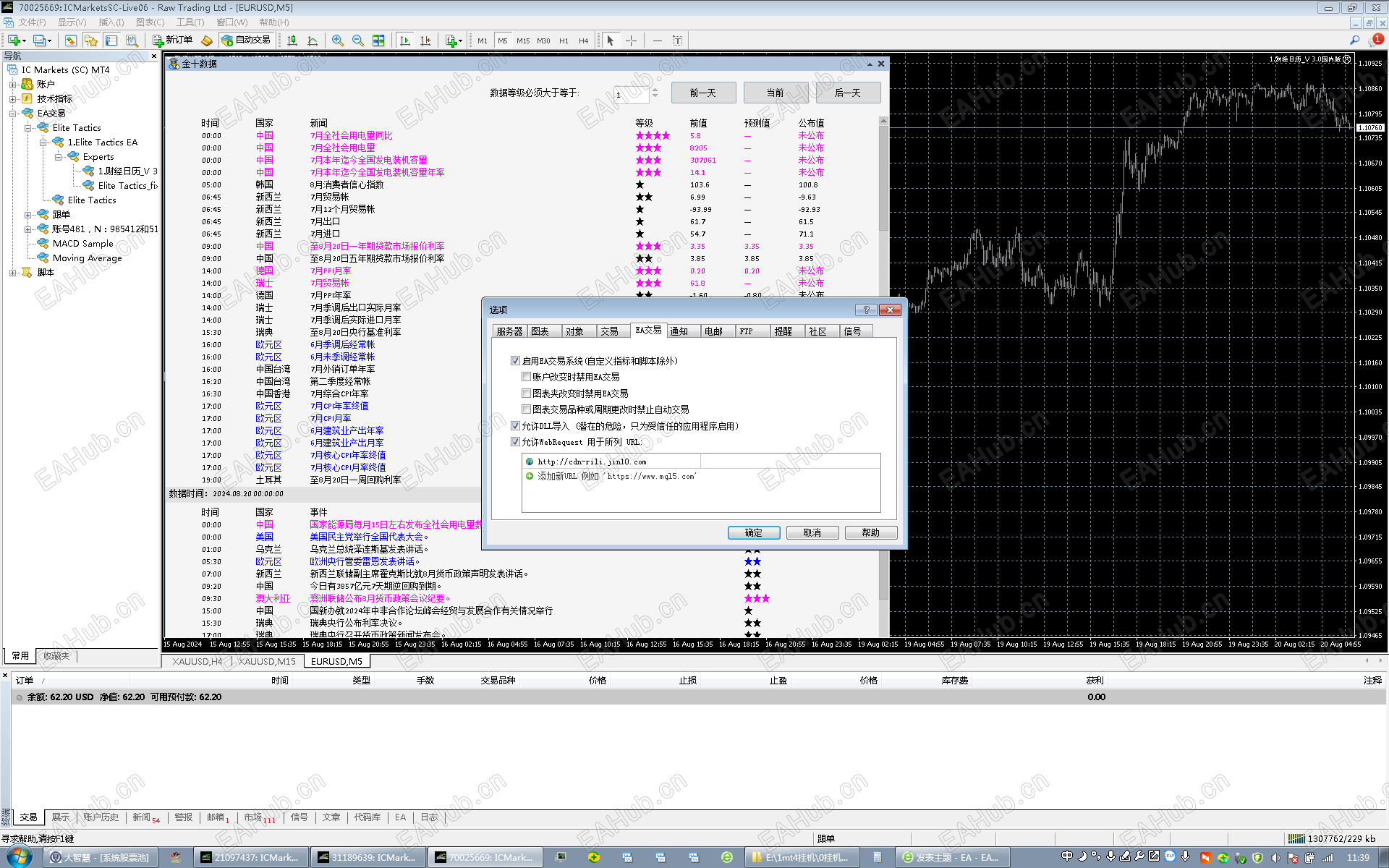Collapse the Elite Tactics folder node
The image size is (1389, 868).
point(27,128)
